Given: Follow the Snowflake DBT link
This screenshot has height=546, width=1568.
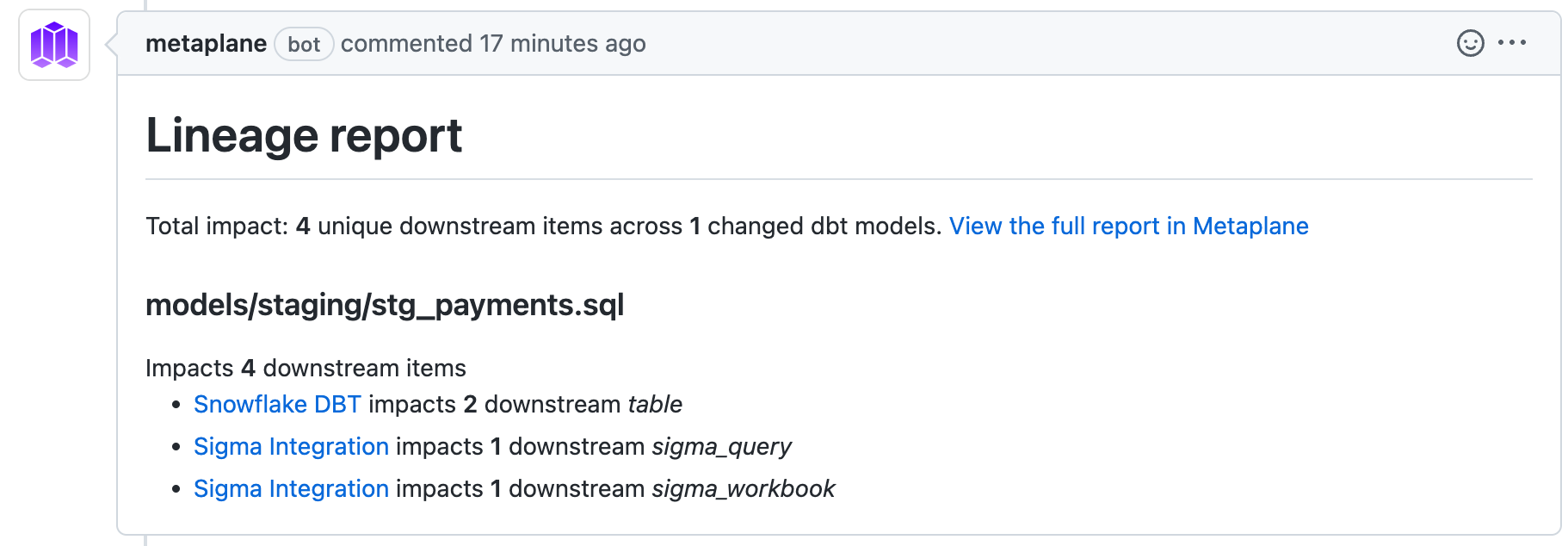Looking at the screenshot, I should point(277,404).
